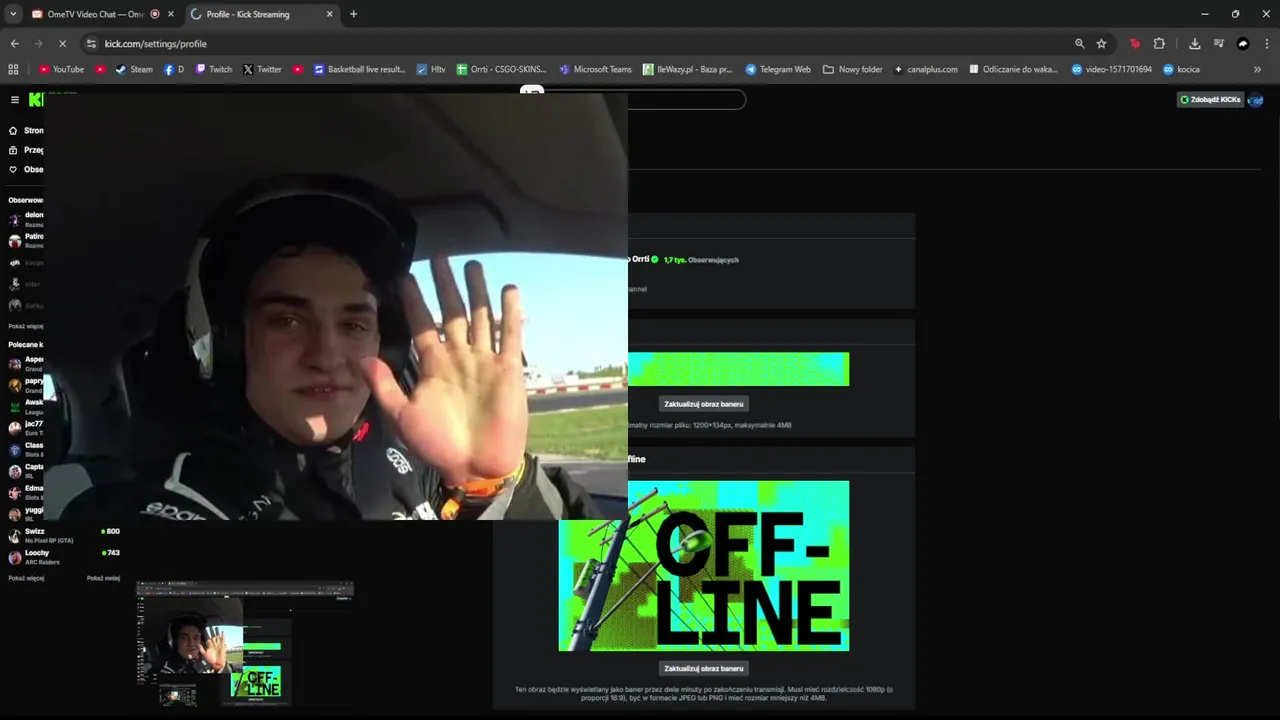Open the red extension icon
1280x720 pixels.
click(1134, 44)
